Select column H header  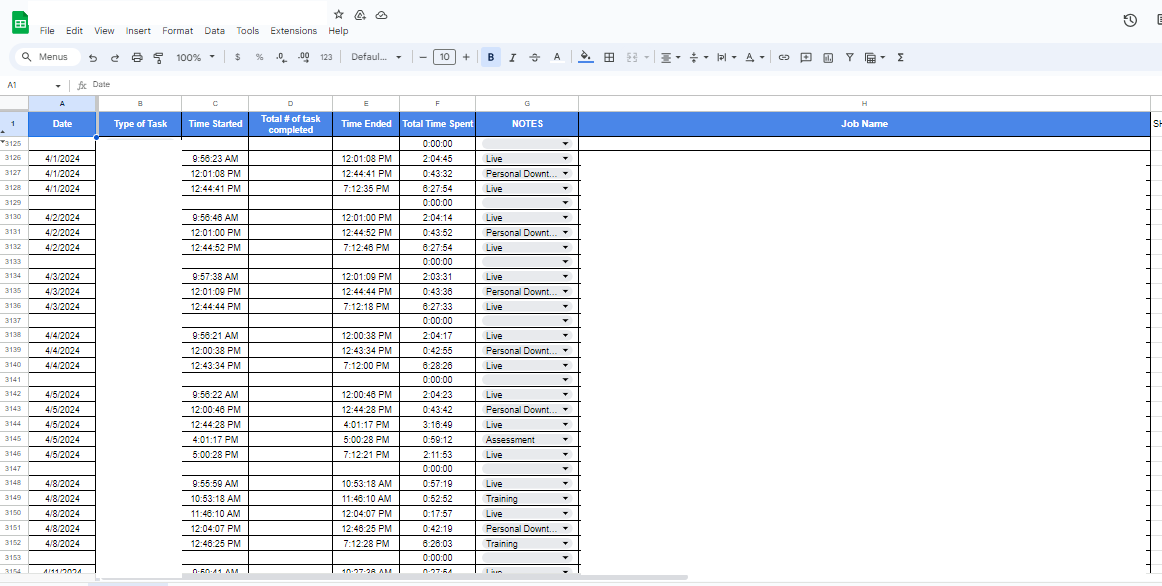864,104
